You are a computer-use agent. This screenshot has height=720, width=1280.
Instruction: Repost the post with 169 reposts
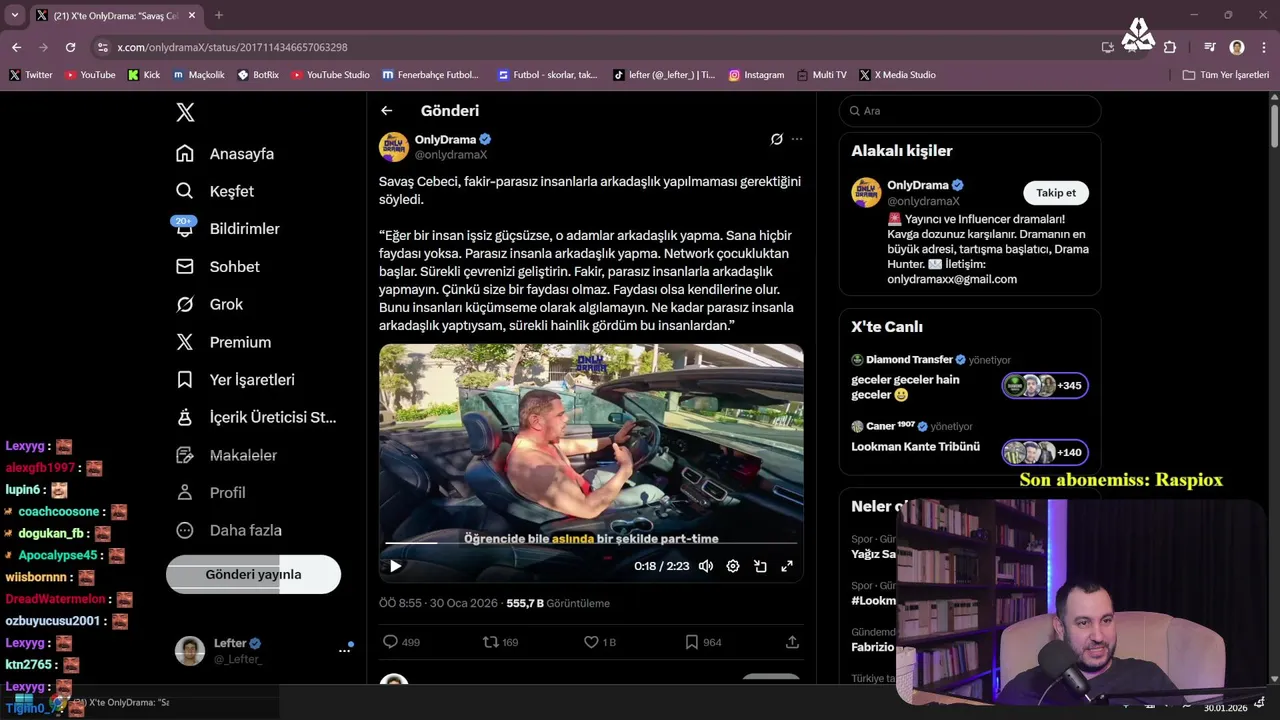(x=490, y=642)
